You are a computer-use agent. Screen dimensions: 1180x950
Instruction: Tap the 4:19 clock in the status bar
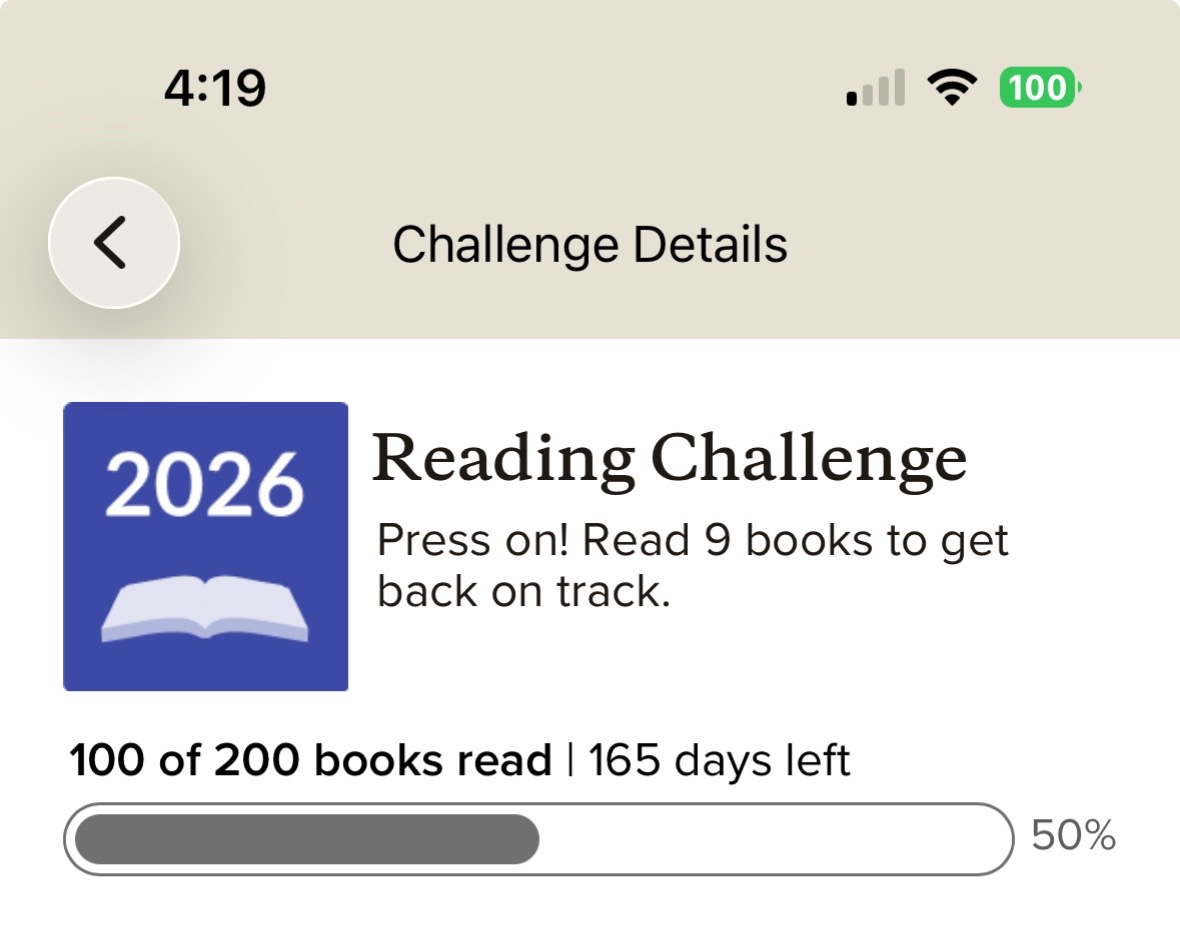(x=215, y=87)
